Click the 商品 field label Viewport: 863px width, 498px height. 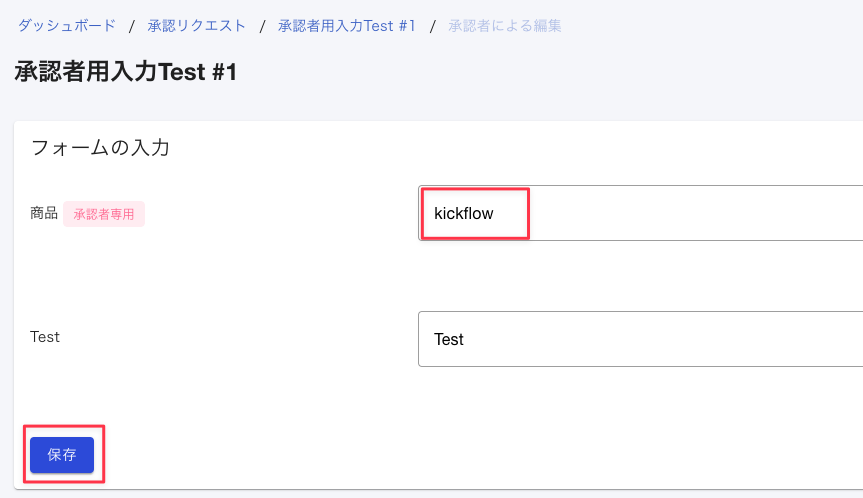pos(44,213)
